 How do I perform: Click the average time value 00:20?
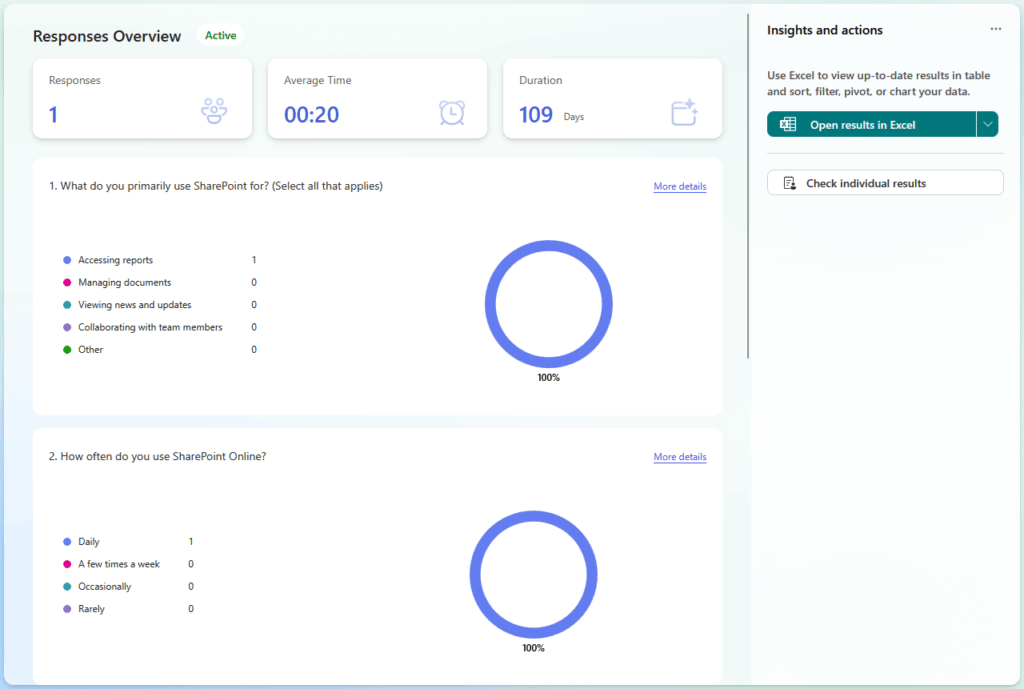click(x=312, y=115)
